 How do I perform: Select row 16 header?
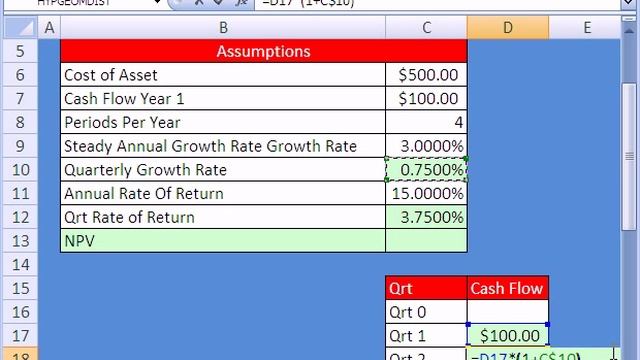(x=20, y=311)
